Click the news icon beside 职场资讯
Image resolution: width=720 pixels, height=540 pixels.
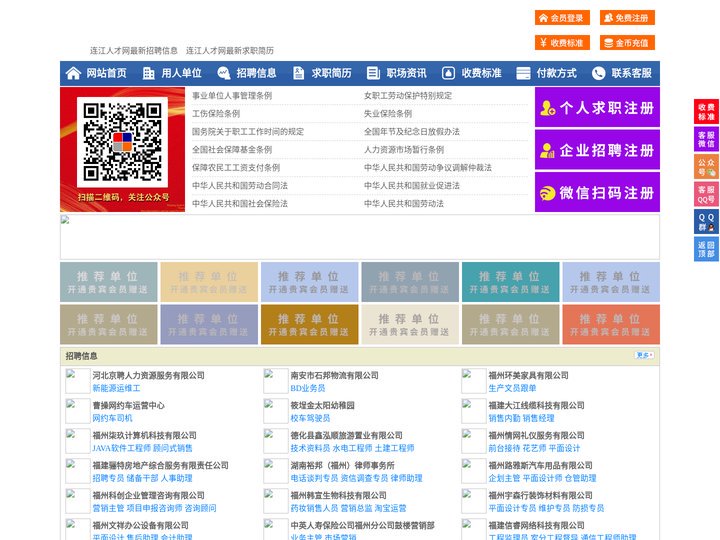(373, 73)
